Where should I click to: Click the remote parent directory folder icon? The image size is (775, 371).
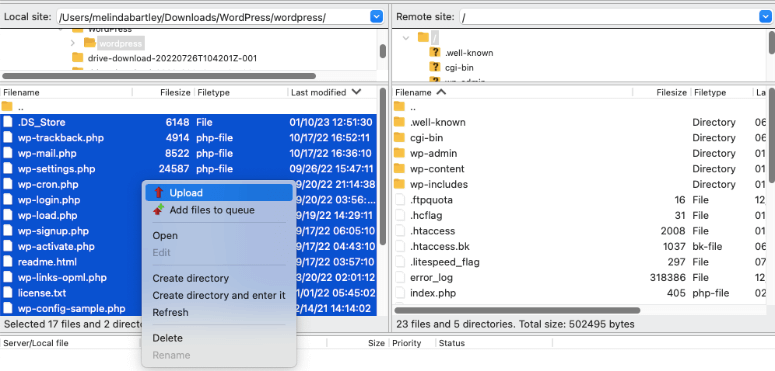[x=399, y=106]
